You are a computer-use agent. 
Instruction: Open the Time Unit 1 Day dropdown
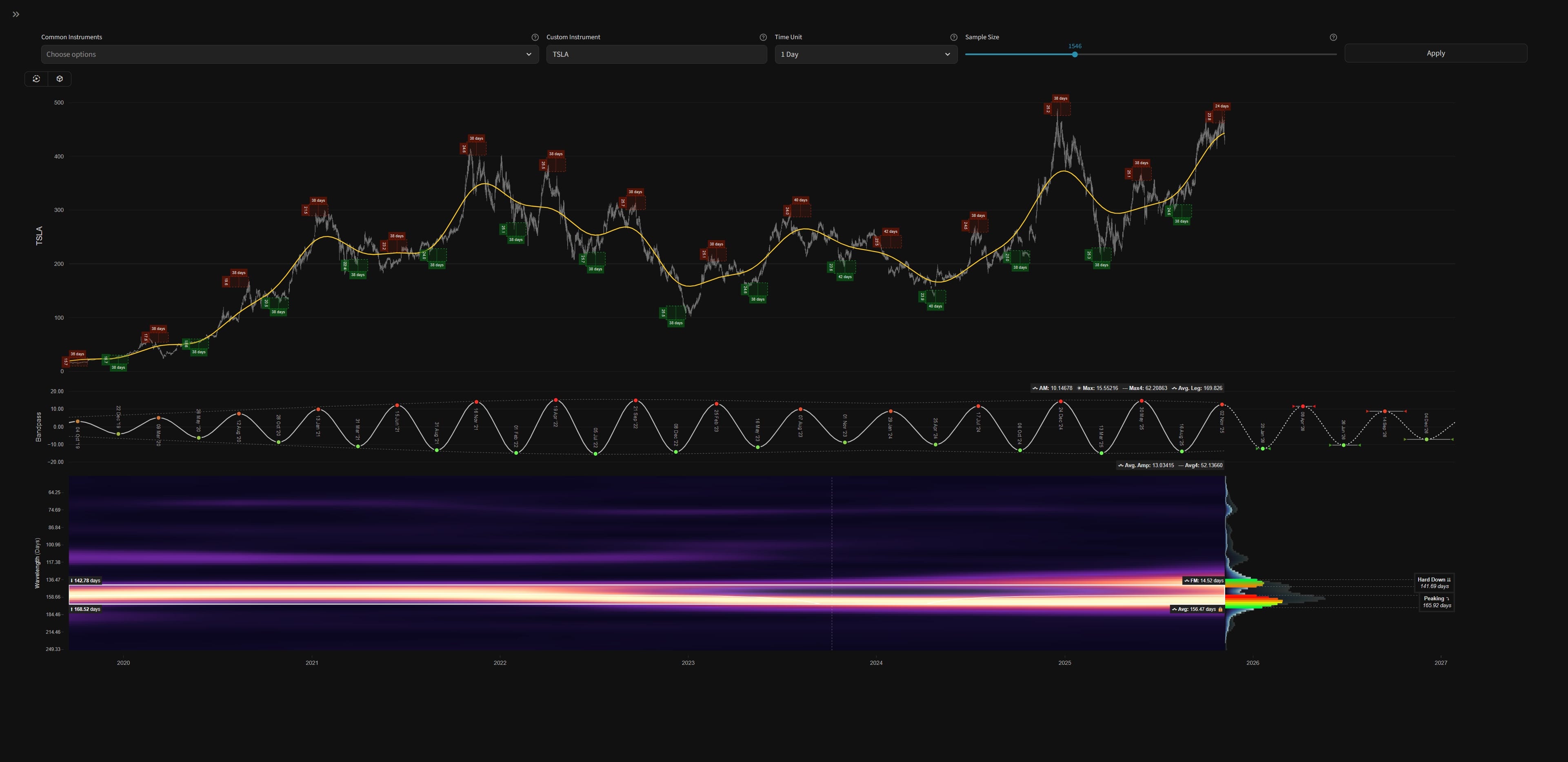[x=865, y=54]
